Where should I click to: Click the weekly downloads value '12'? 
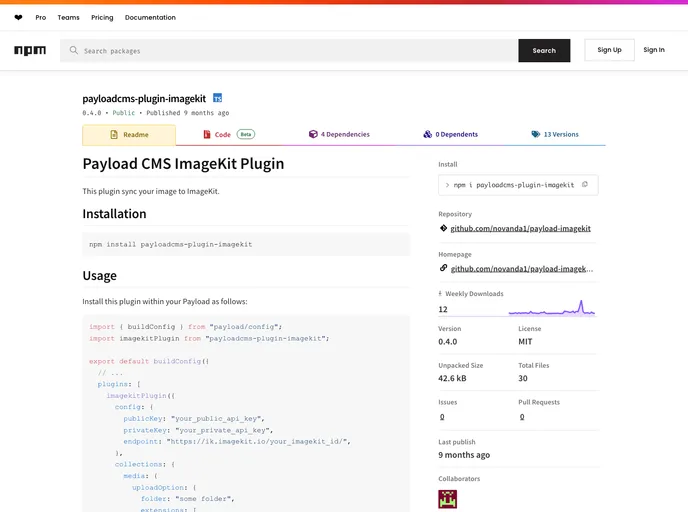pyautogui.click(x=443, y=309)
